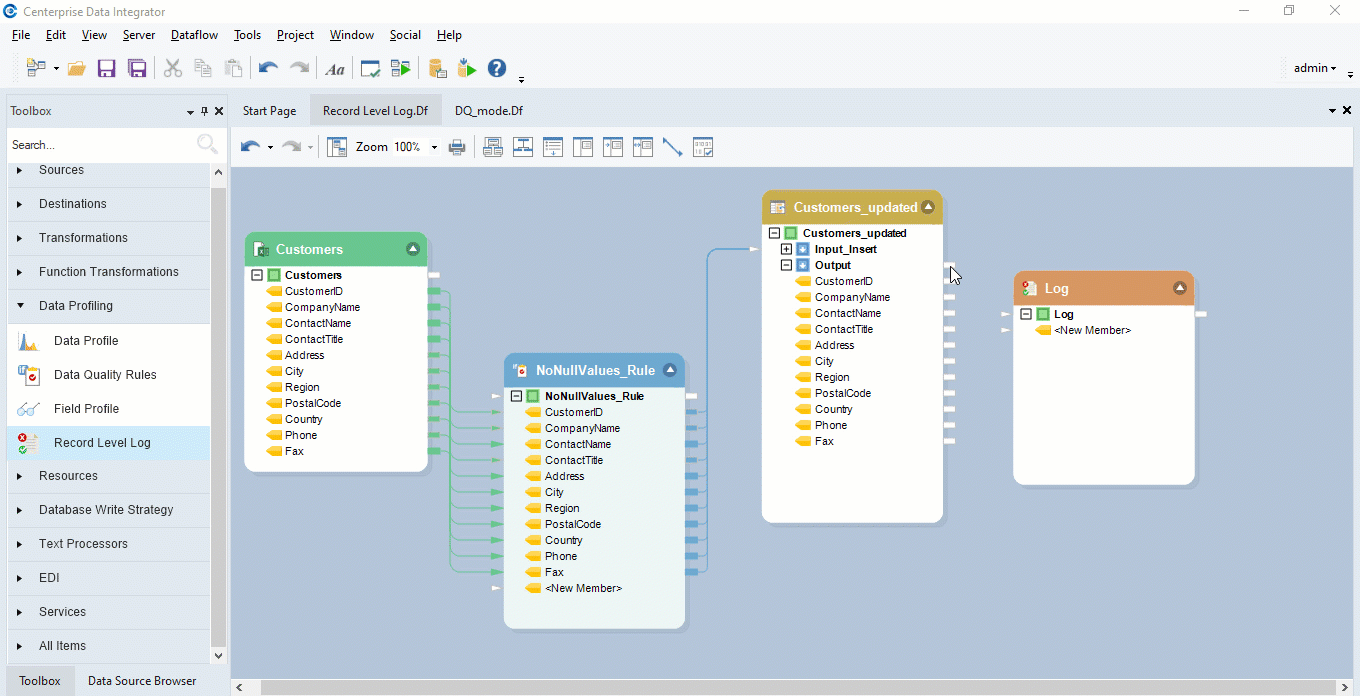The width and height of the screenshot is (1360, 696).
Task: Click the Undo arrow in the main toolbar
Action: click(267, 68)
